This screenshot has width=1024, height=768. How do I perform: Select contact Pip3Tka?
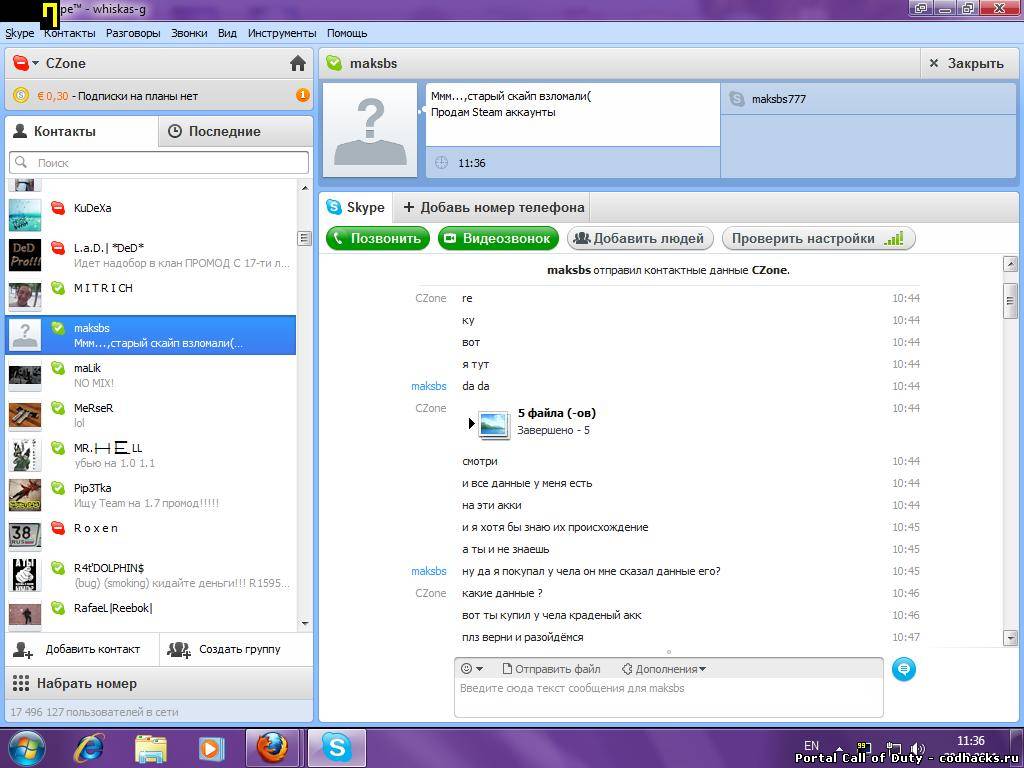(150, 495)
